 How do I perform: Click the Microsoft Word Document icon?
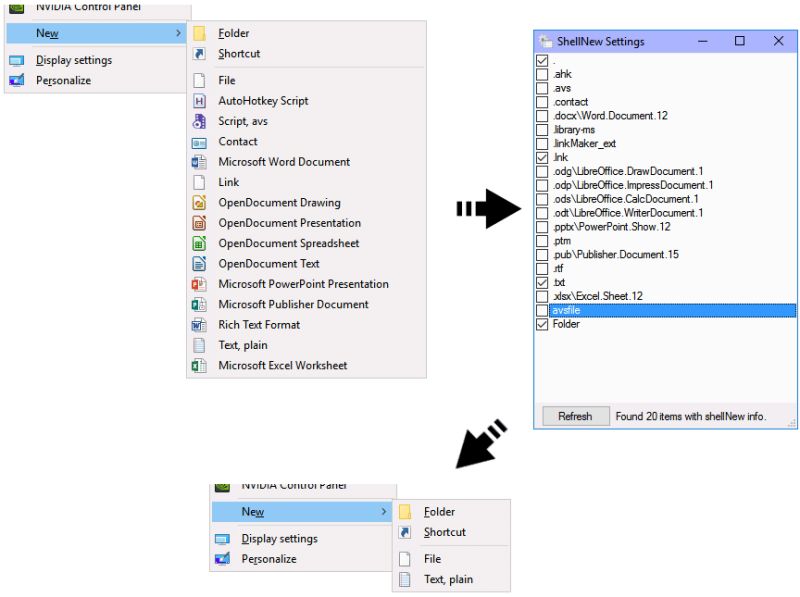pyautogui.click(x=199, y=162)
